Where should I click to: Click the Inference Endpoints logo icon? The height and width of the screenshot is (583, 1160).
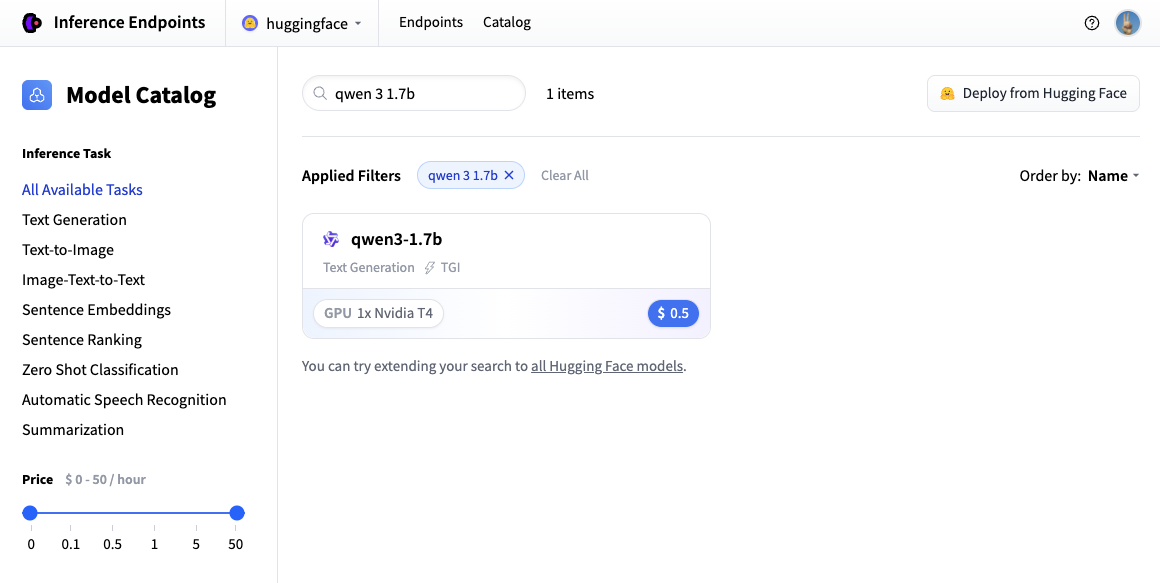33,23
